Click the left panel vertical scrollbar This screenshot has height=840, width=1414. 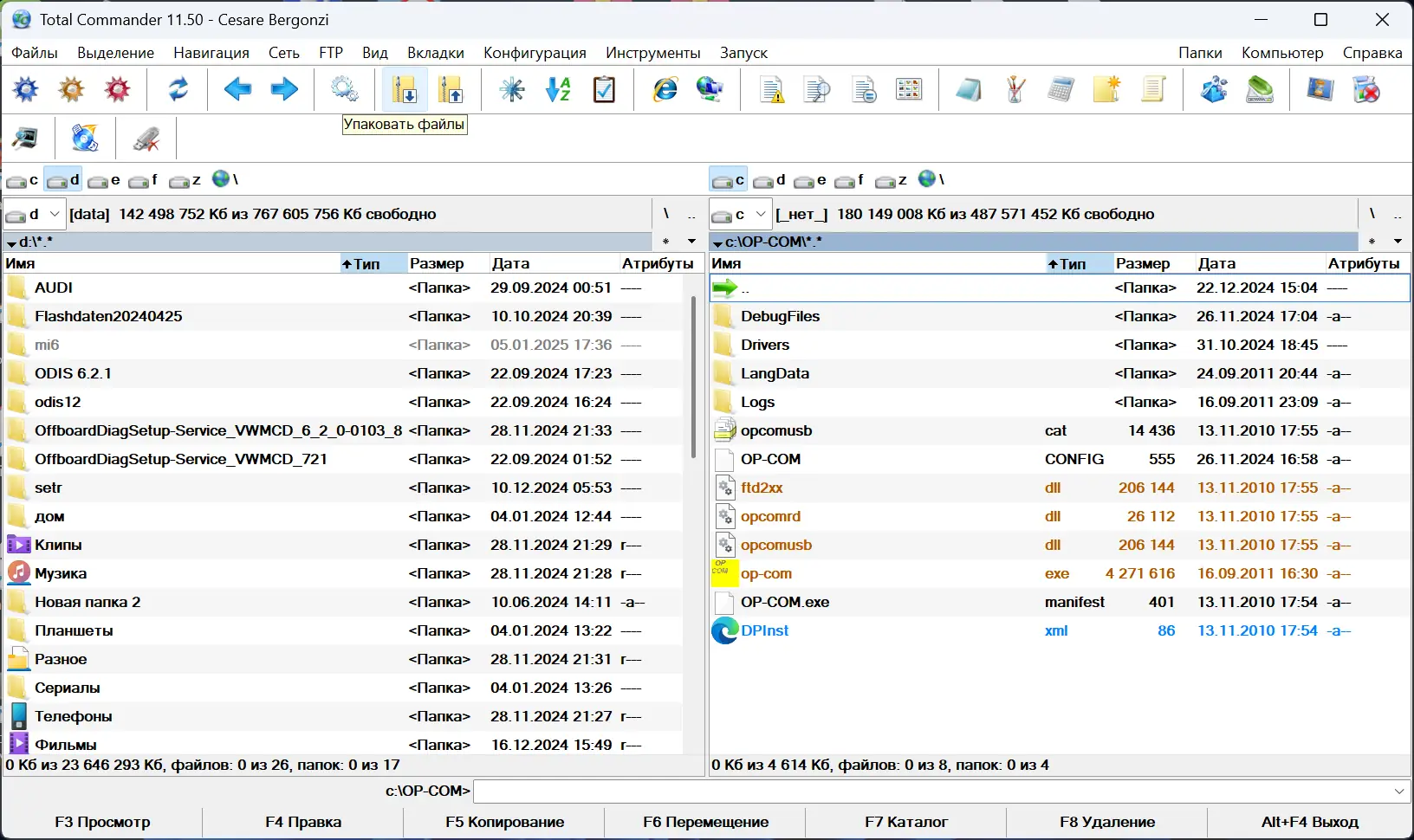tap(693, 378)
